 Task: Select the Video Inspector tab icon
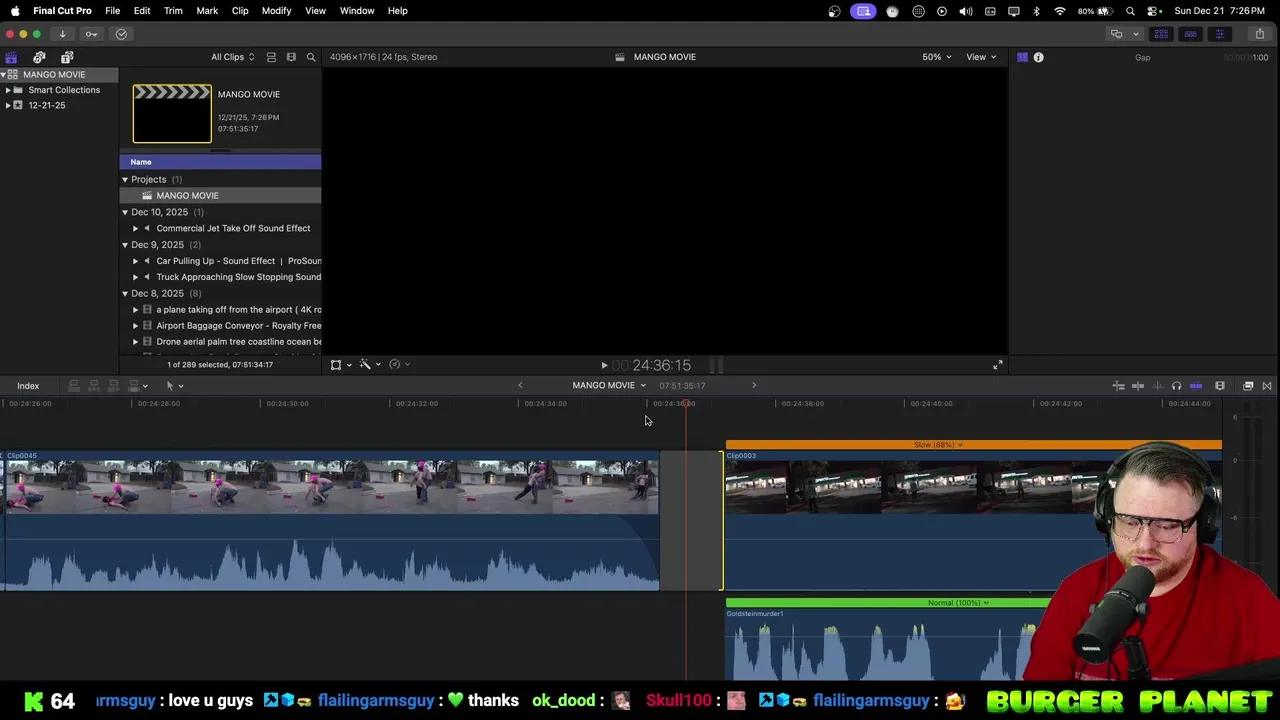coord(1022,57)
